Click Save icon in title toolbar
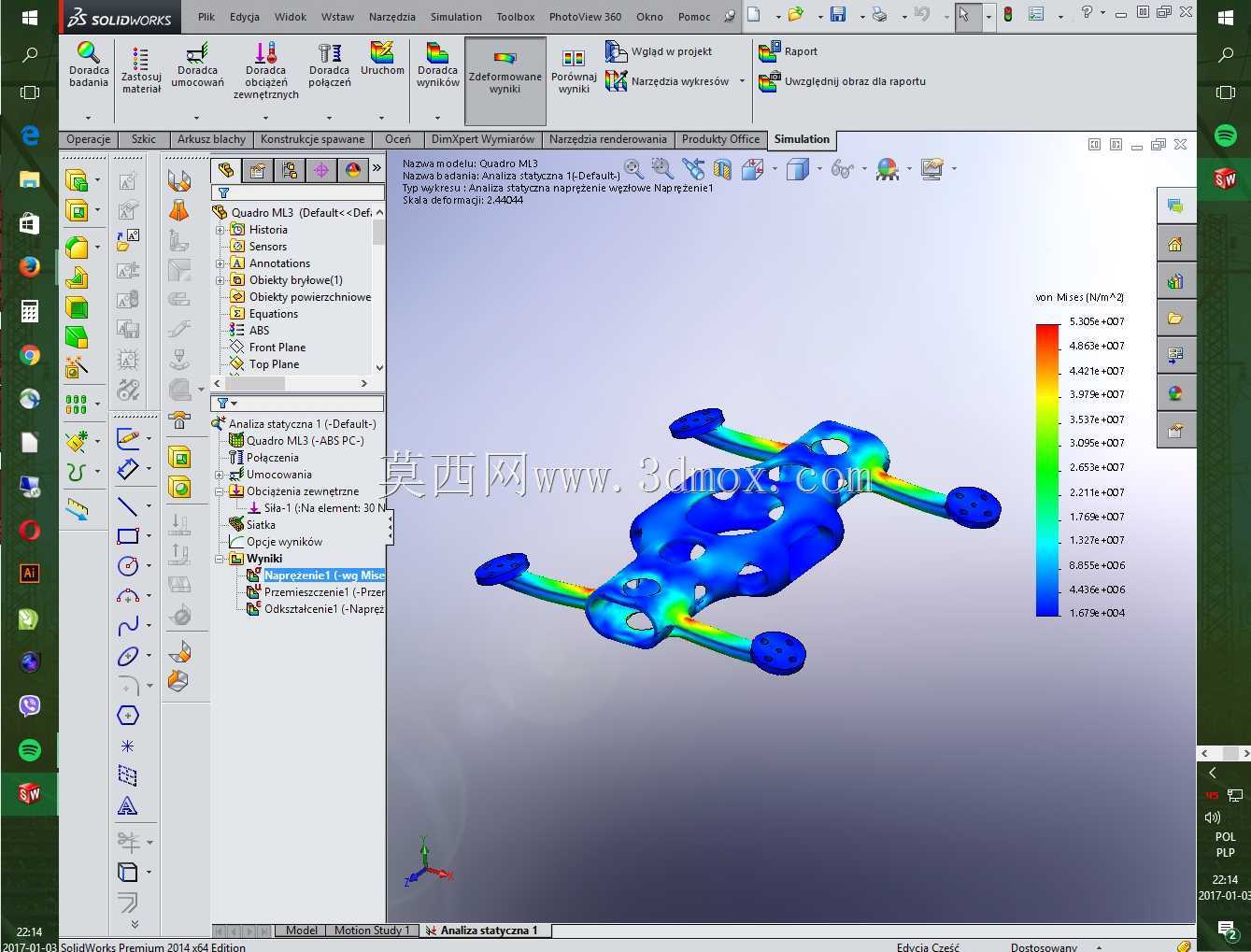 (838, 15)
